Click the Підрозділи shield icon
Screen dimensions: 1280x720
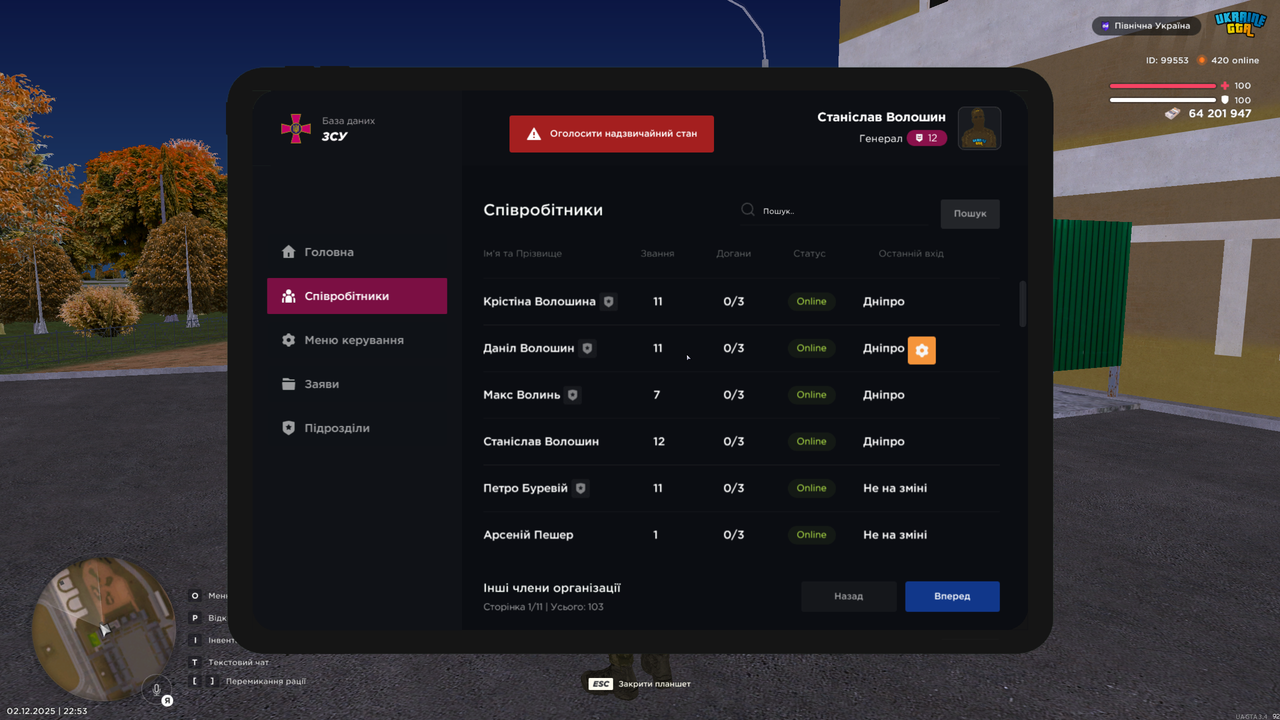(x=289, y=428)
